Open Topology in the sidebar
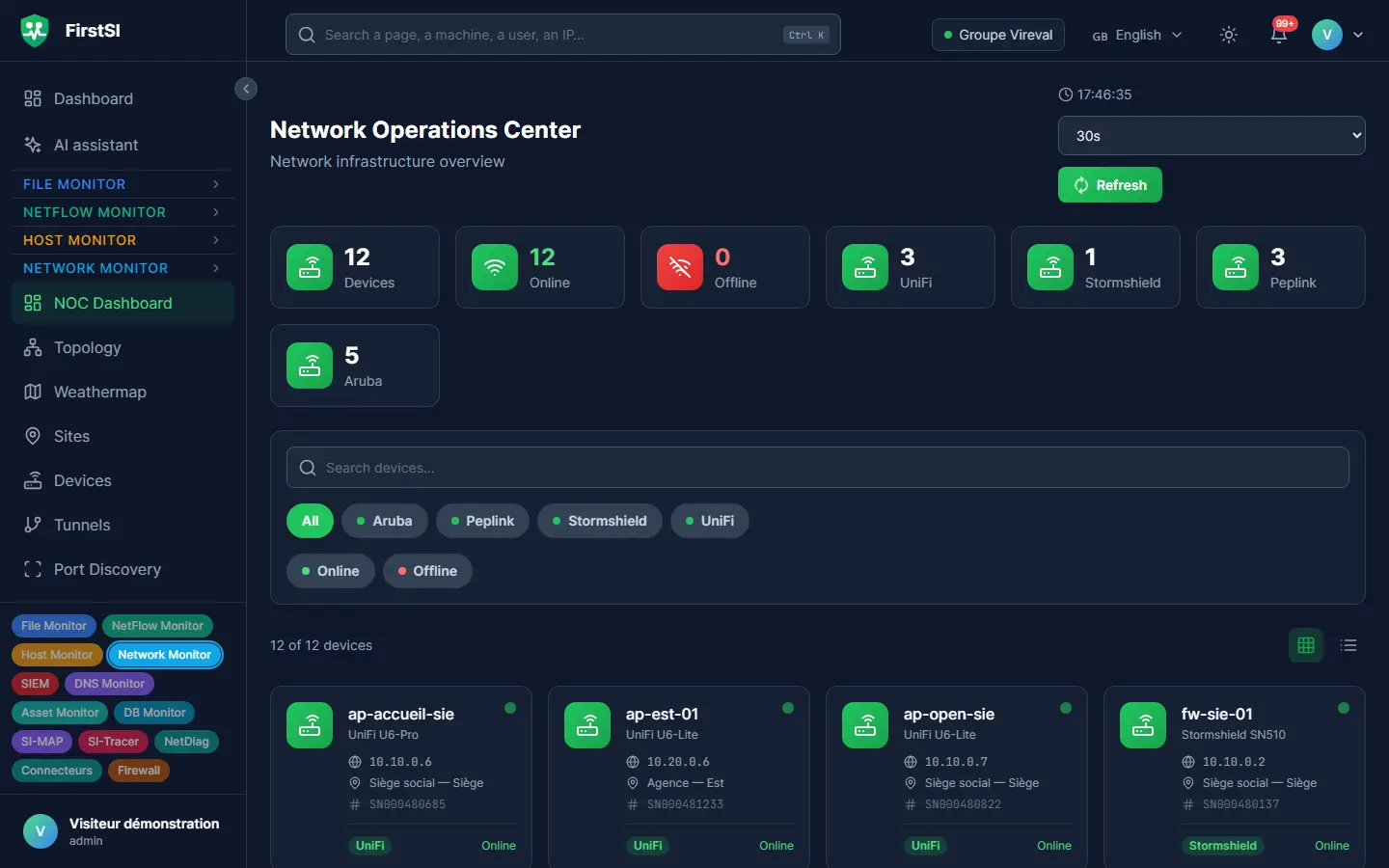Screen dimensions: 1389x868 coord(123,347)
